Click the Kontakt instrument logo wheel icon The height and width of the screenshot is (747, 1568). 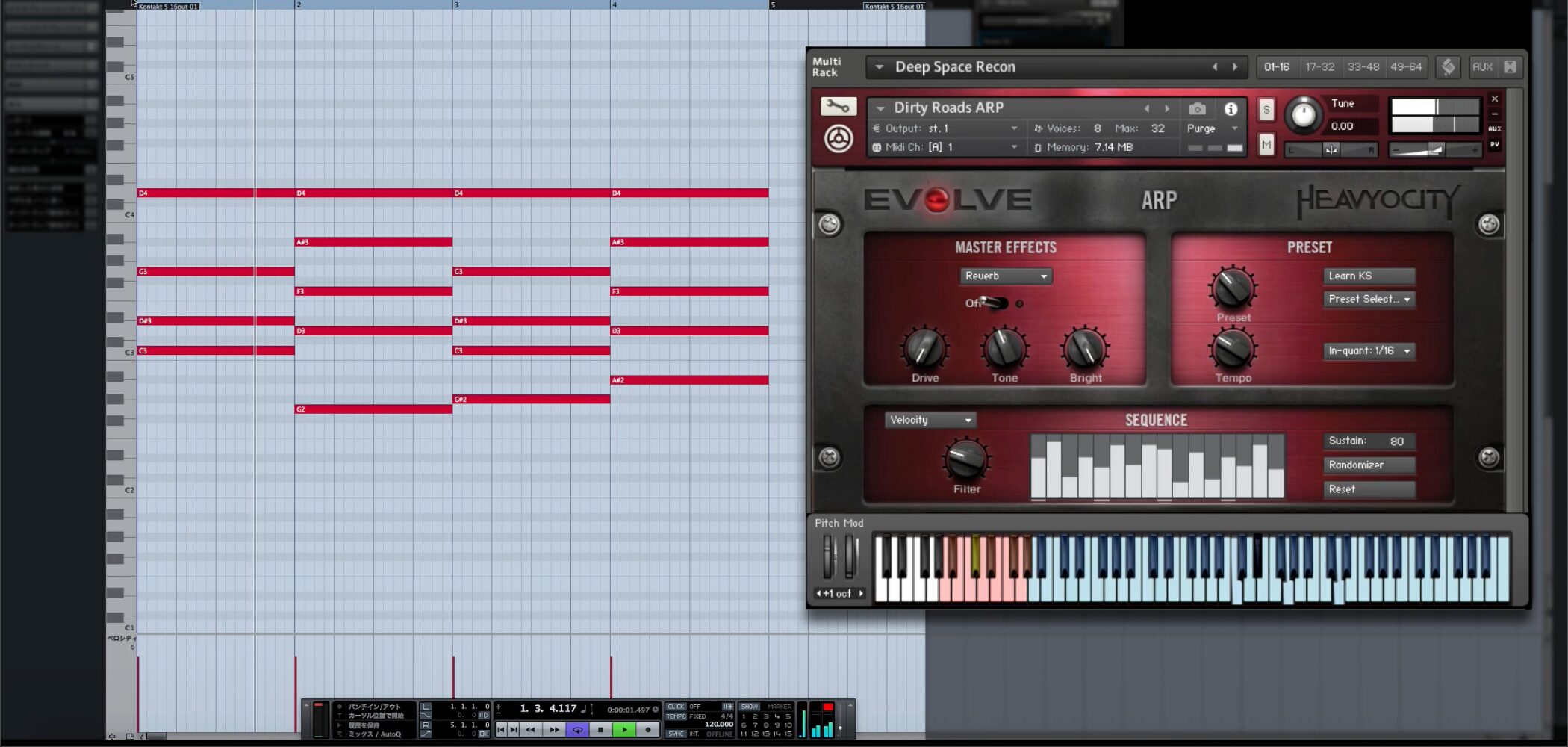coord(838,139)
